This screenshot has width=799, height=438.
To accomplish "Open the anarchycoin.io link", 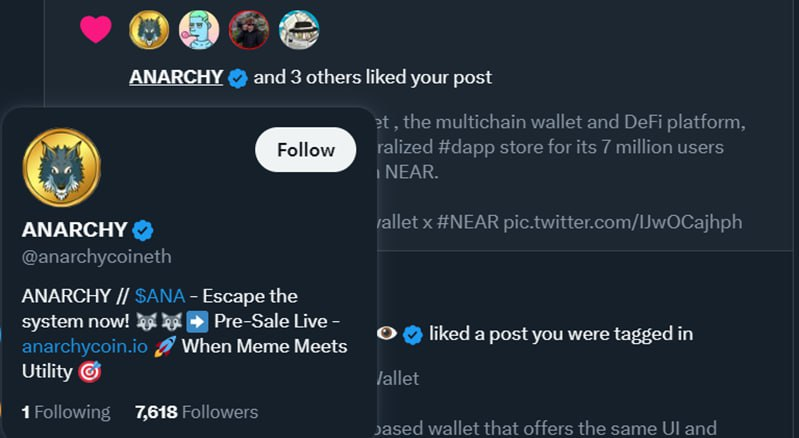I will 85,346.
